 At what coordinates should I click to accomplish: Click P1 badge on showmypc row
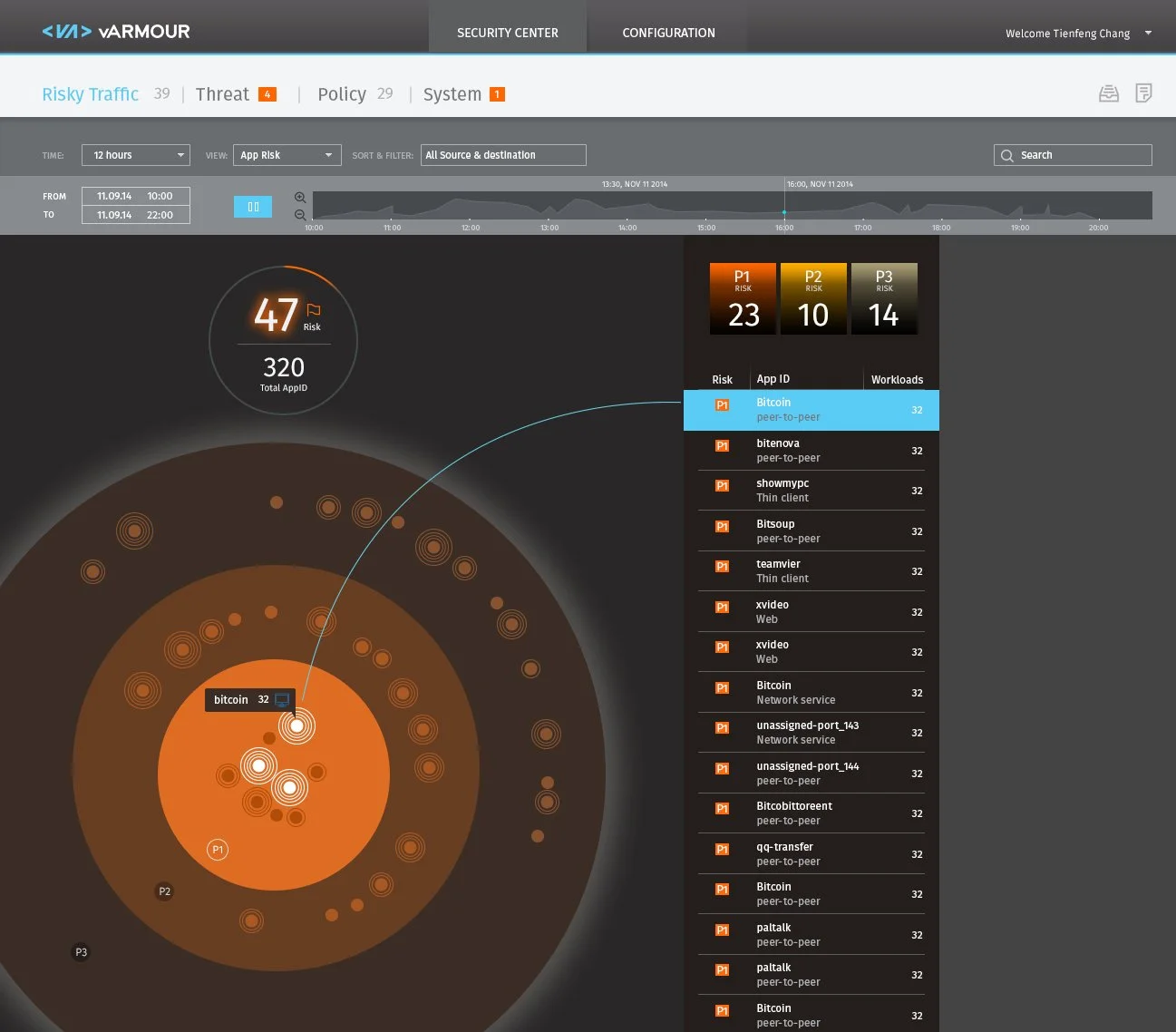click(x=722, y=486)
